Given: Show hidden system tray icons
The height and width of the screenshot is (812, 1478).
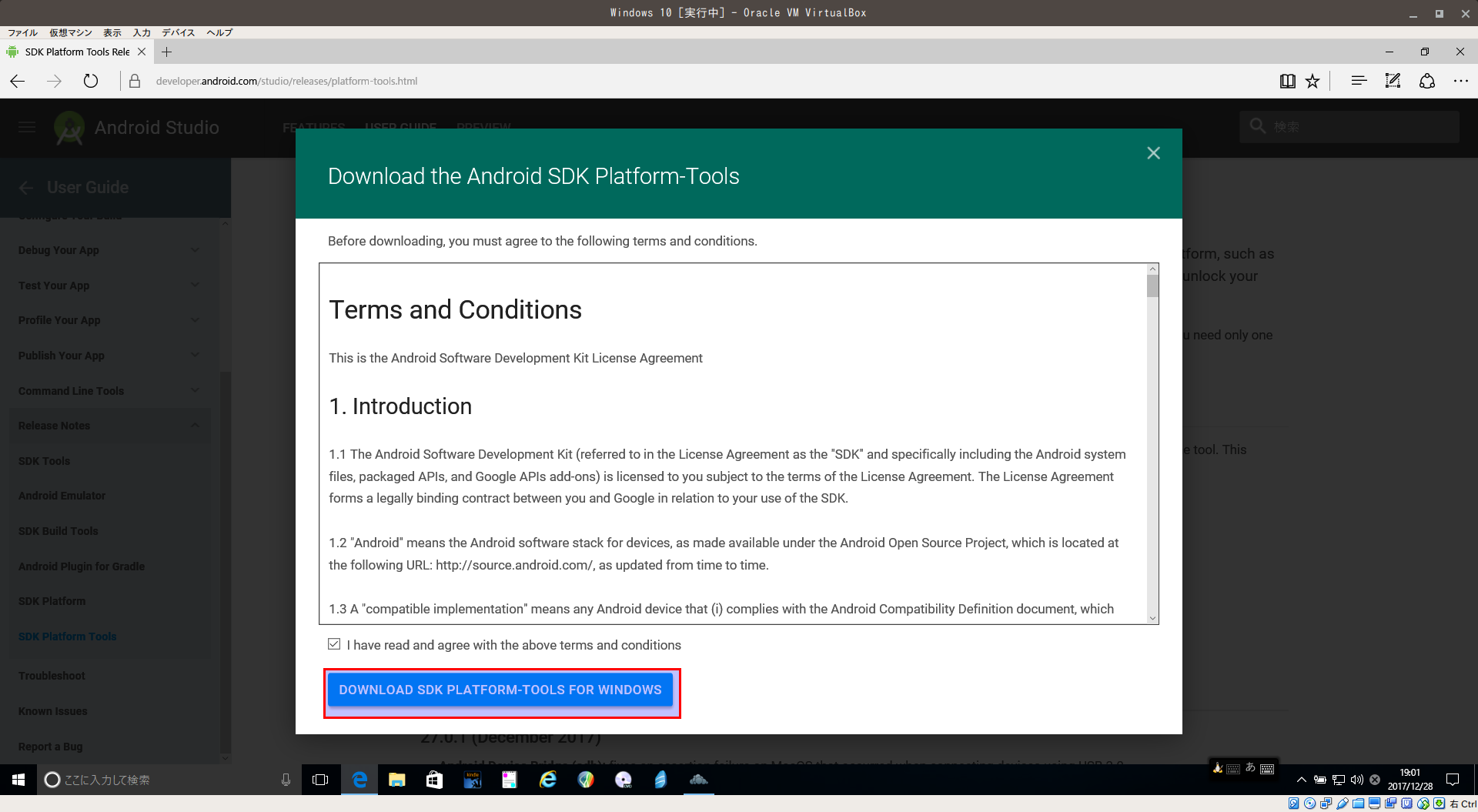Looking at the screenshot, I should click(x=1301, y=780).
